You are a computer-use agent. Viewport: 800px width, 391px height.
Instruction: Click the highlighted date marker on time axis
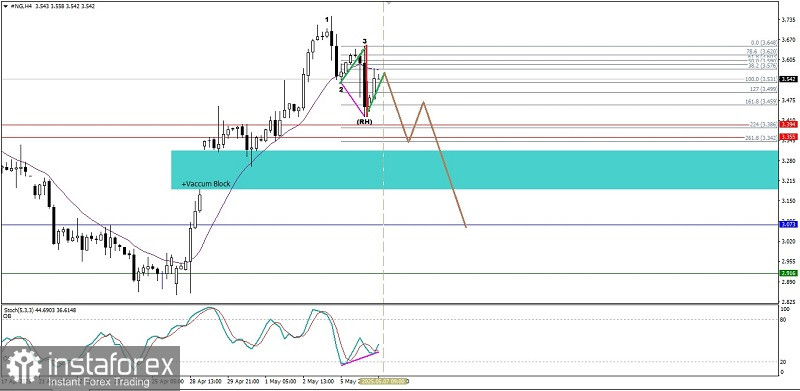click(x=382, y=381)
